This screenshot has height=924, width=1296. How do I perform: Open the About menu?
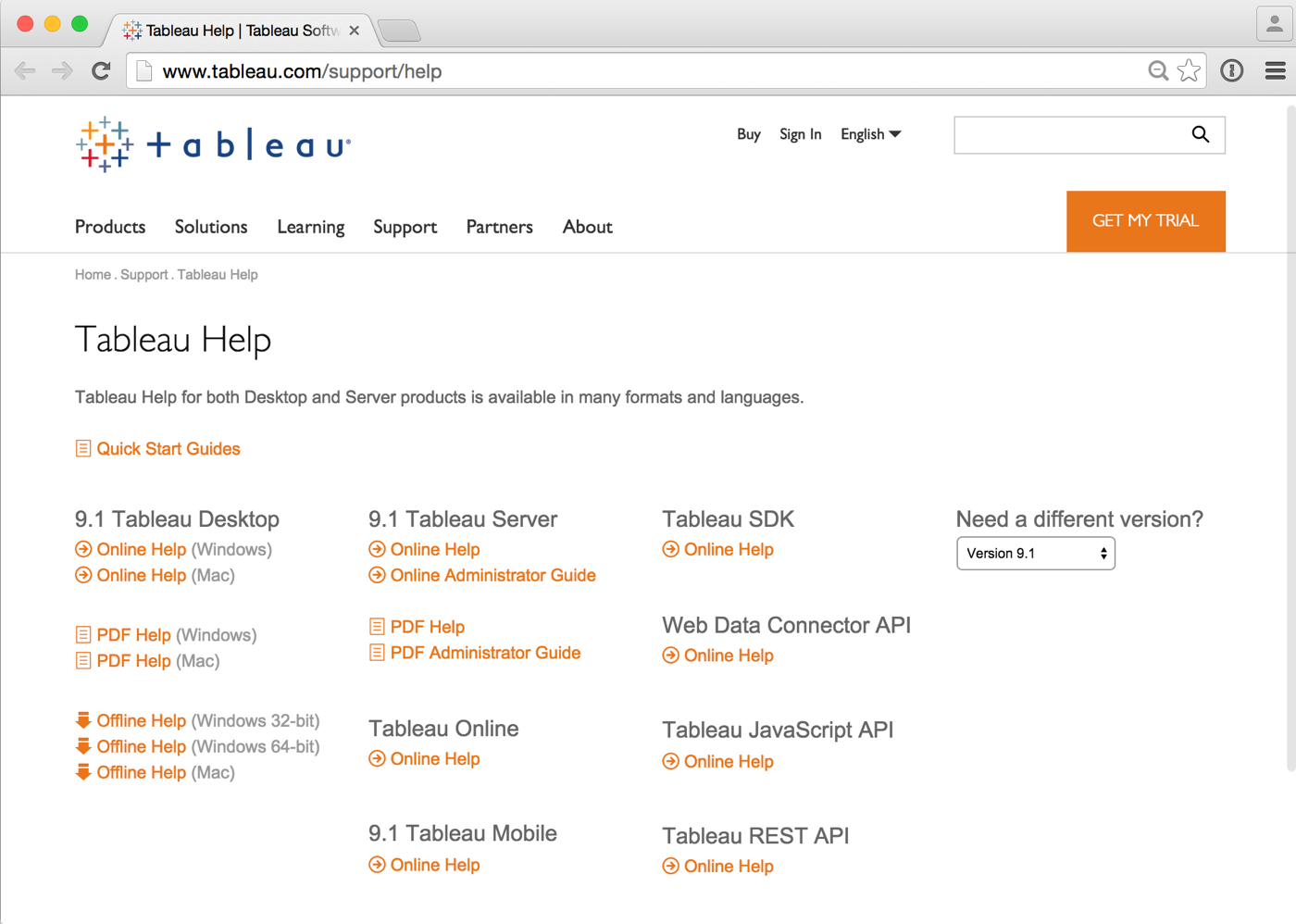[x=588, y=227]
